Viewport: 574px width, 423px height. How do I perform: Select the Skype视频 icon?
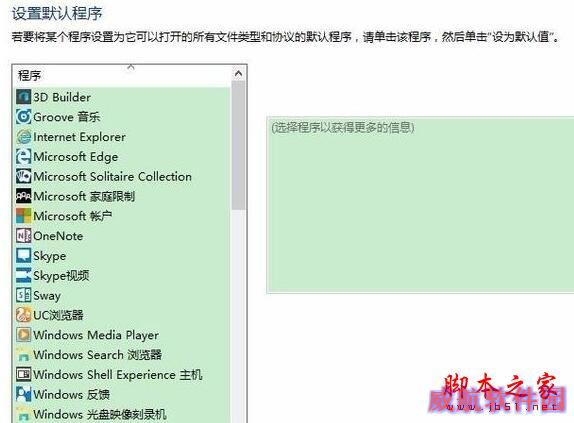point(23,275)
